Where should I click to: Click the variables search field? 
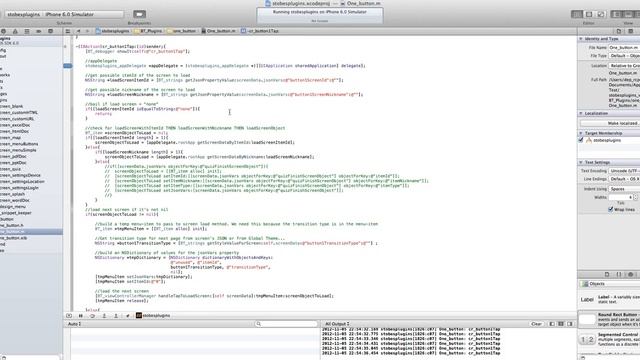point(286,324)
